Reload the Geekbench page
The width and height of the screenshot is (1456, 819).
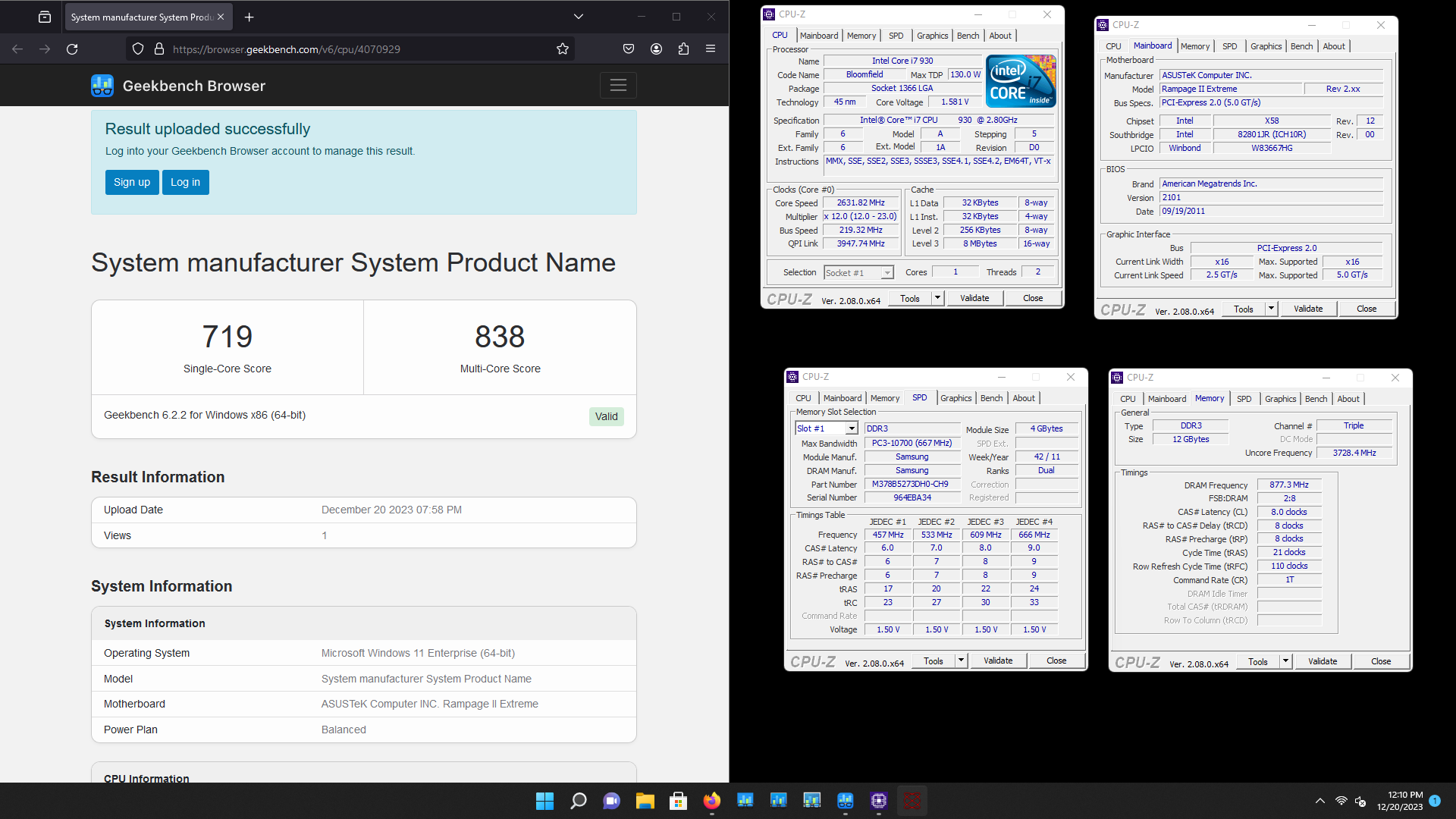pos(72,49)
